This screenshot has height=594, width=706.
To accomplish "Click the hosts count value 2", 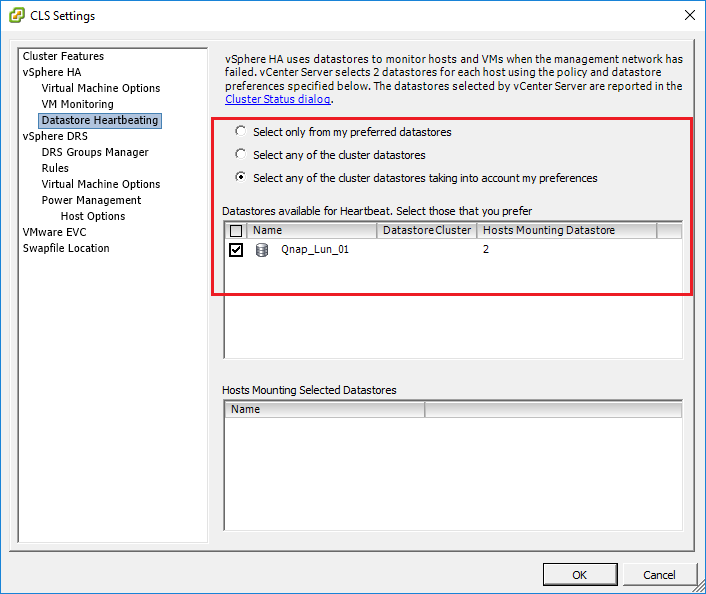I will 486,249.
